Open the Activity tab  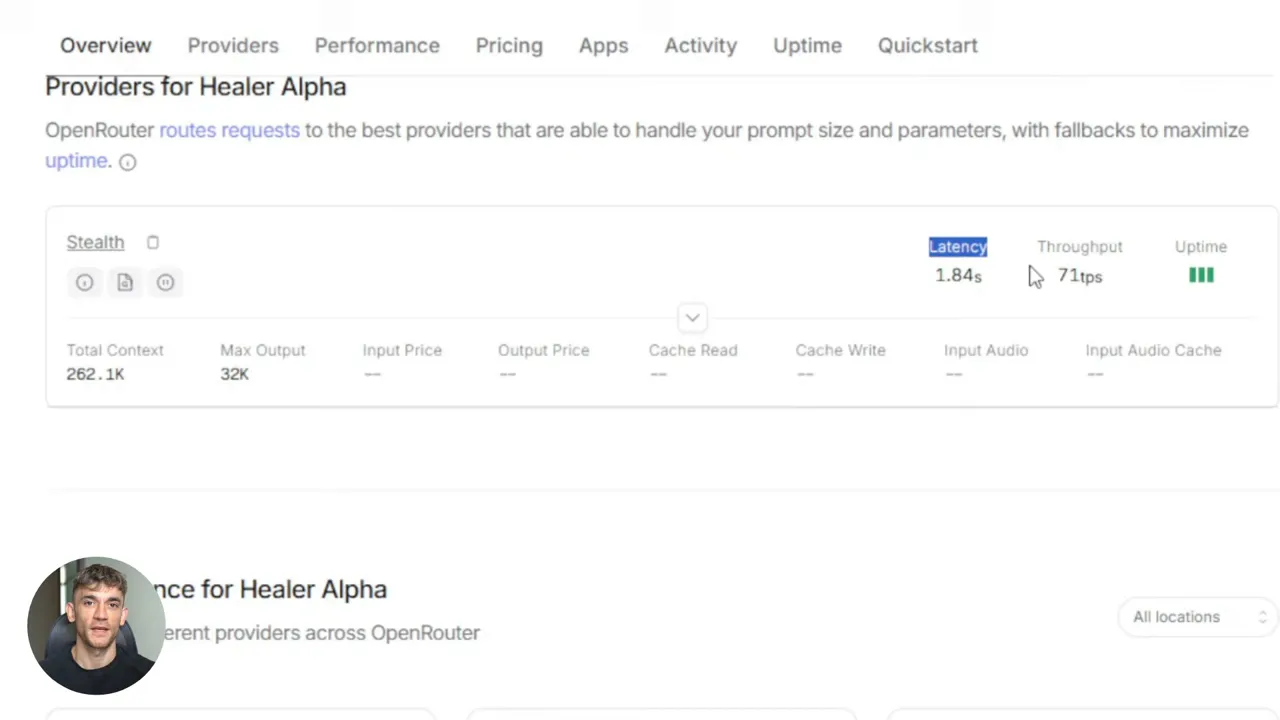(x=700, y=45)
